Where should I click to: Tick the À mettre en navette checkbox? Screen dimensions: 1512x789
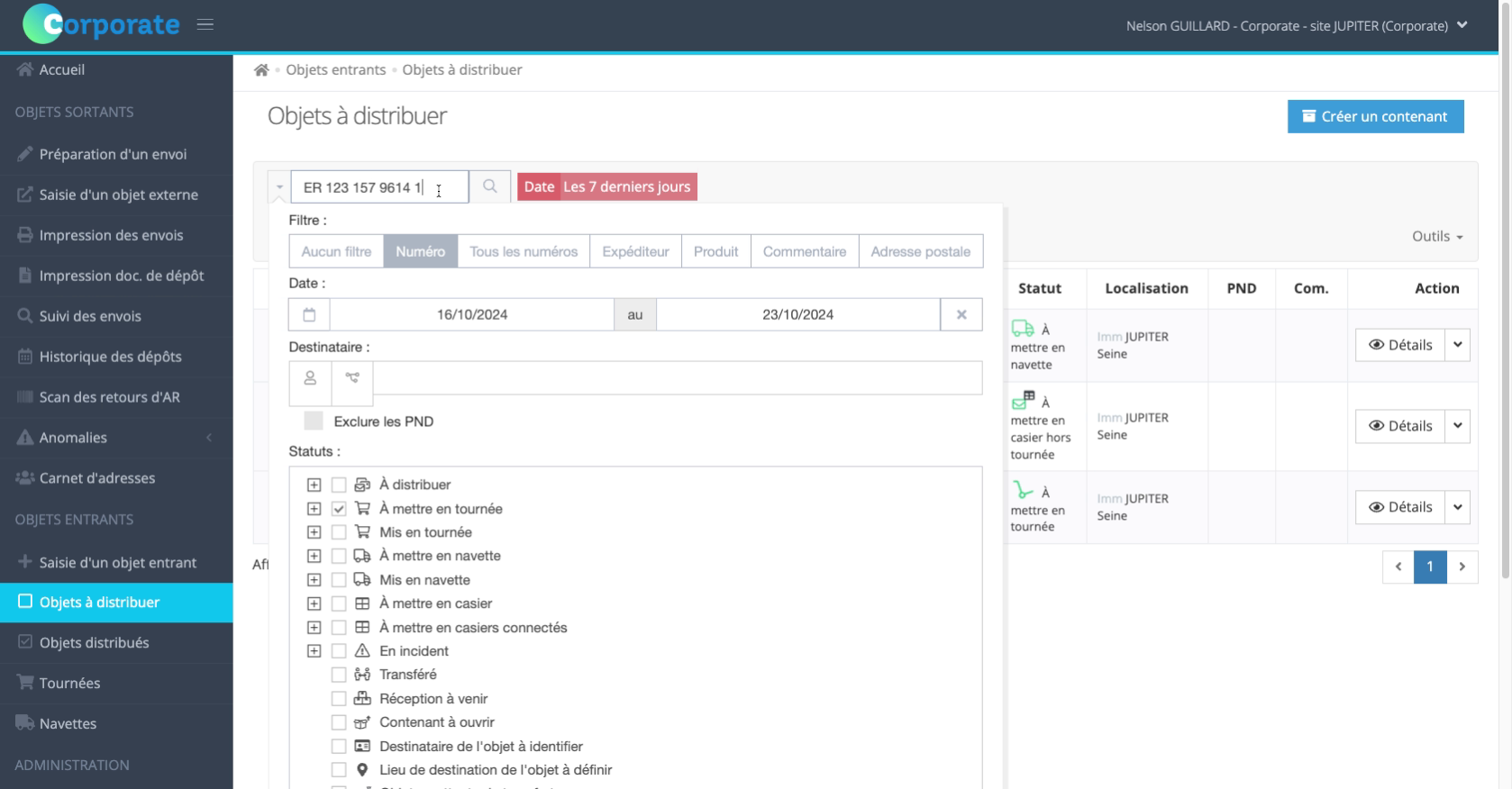339,556
